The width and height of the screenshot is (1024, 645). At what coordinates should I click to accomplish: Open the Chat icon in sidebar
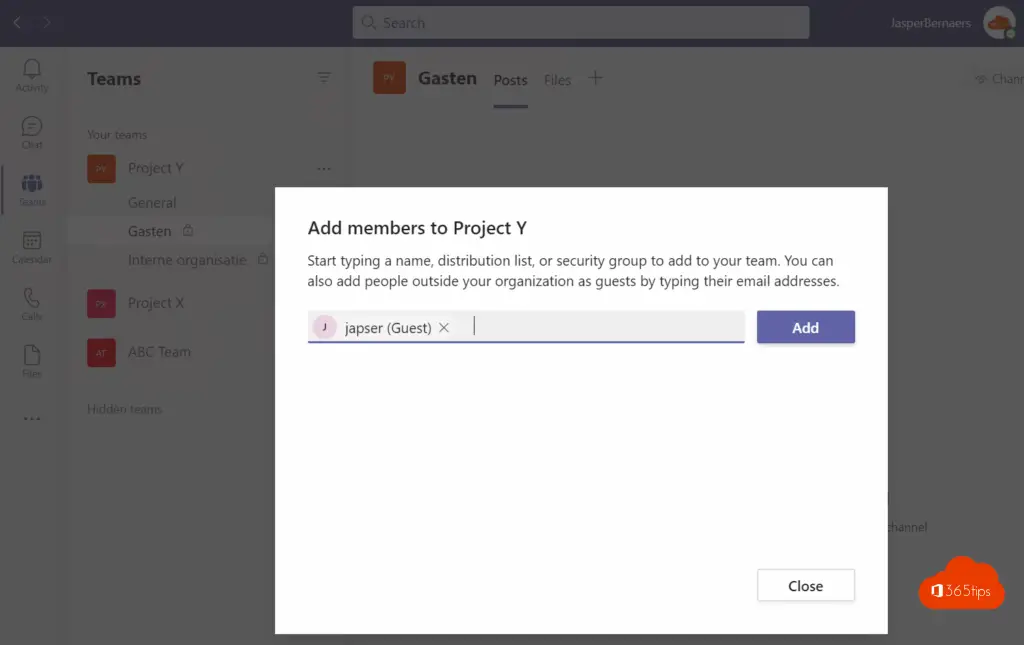click(32, 131)
